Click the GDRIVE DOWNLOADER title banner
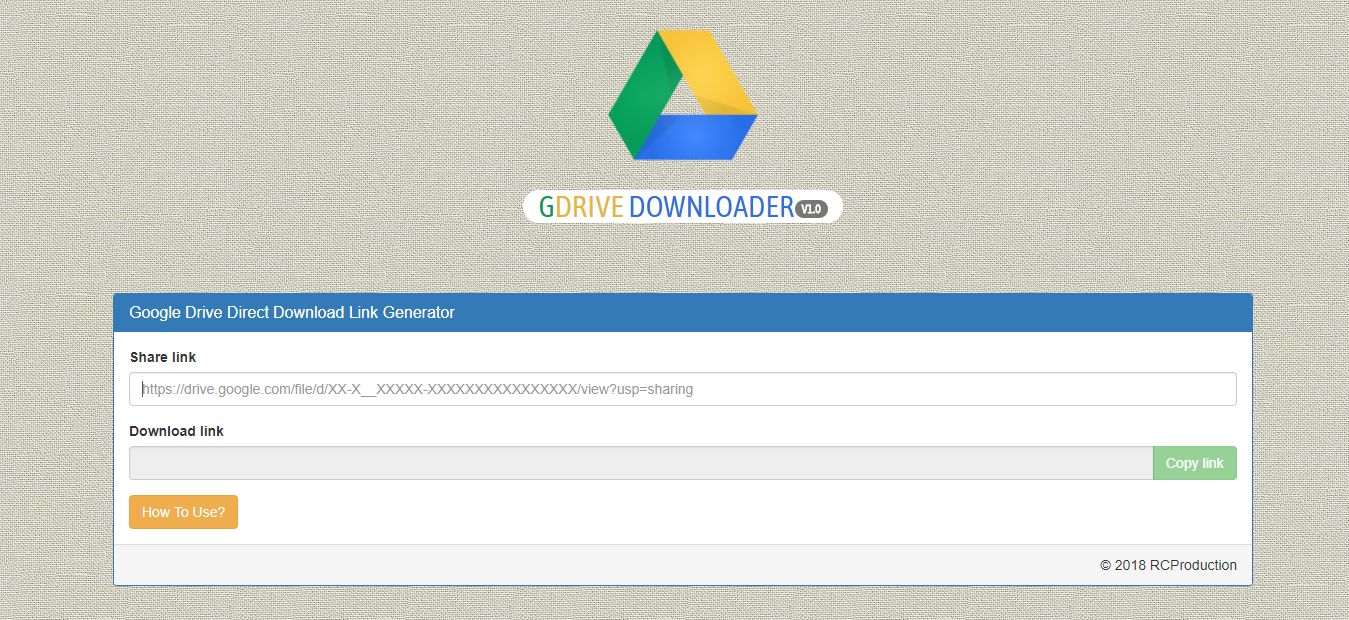This screenshot has width=1349, height=620. [682, 207]
